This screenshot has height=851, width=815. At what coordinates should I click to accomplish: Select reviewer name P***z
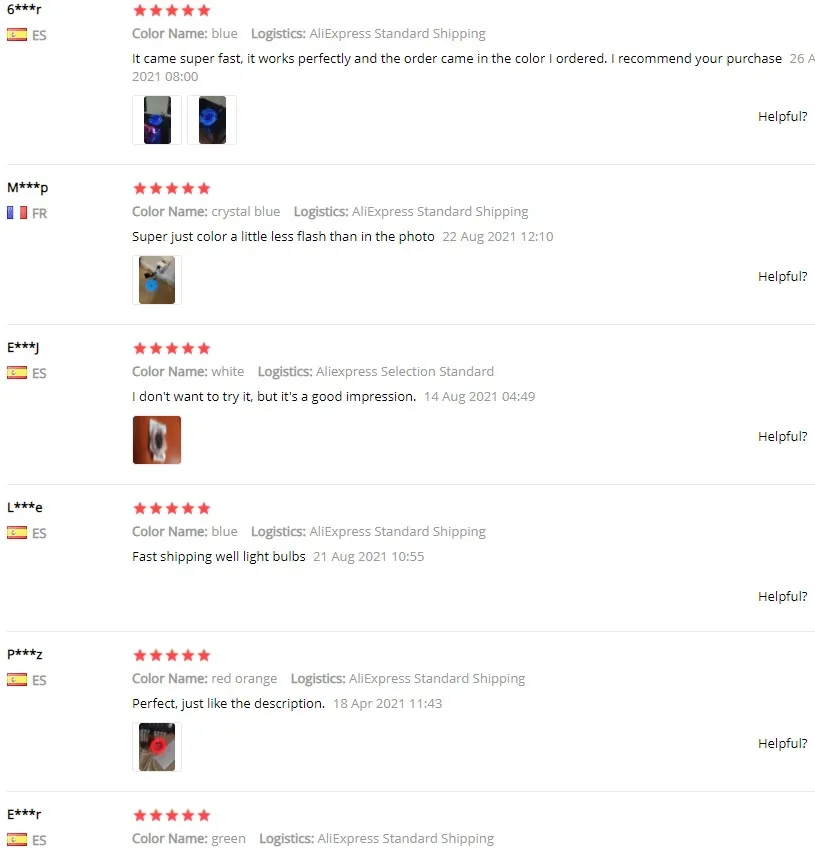click(x=25, y=654)
